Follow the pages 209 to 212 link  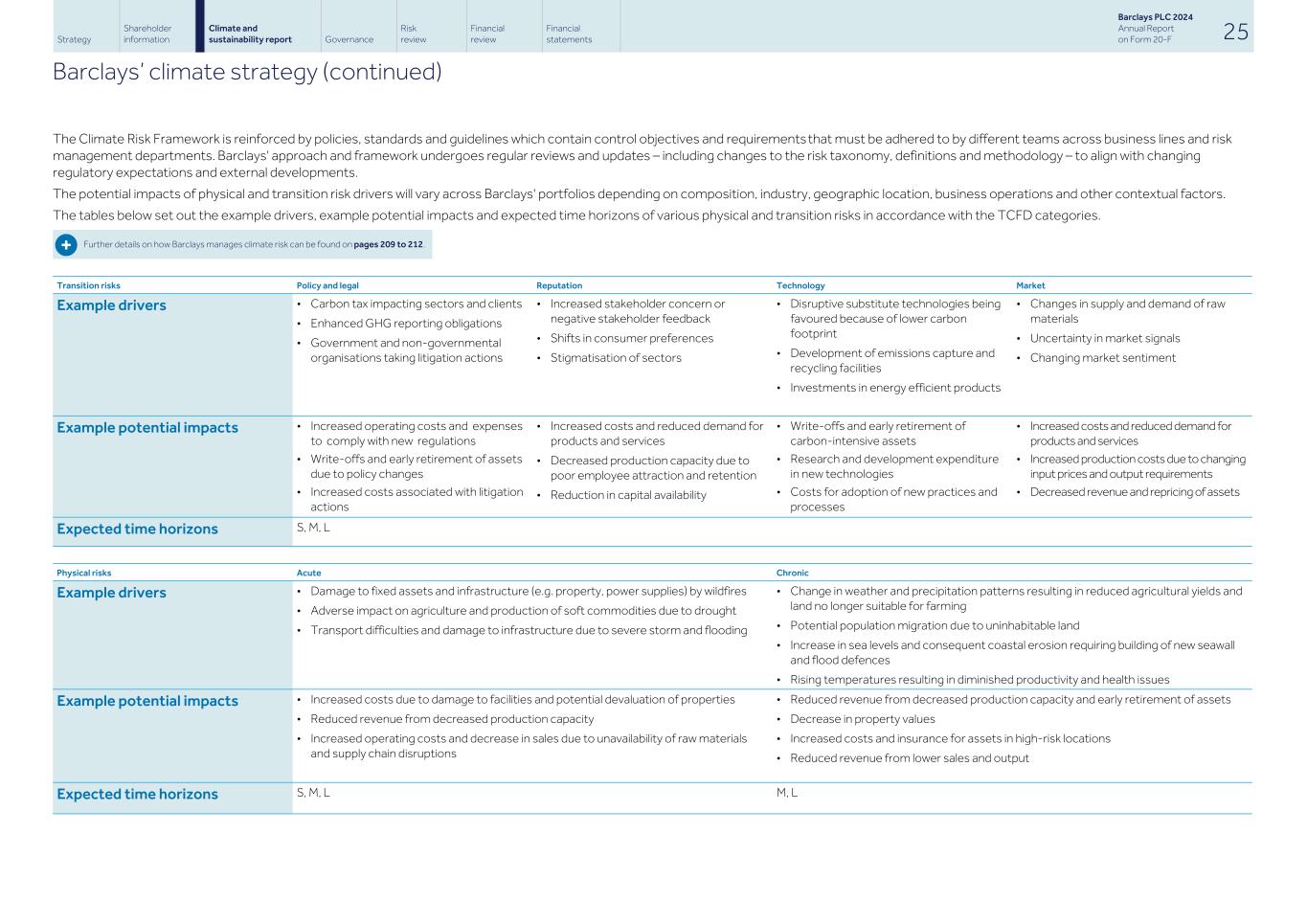(389, 244)
